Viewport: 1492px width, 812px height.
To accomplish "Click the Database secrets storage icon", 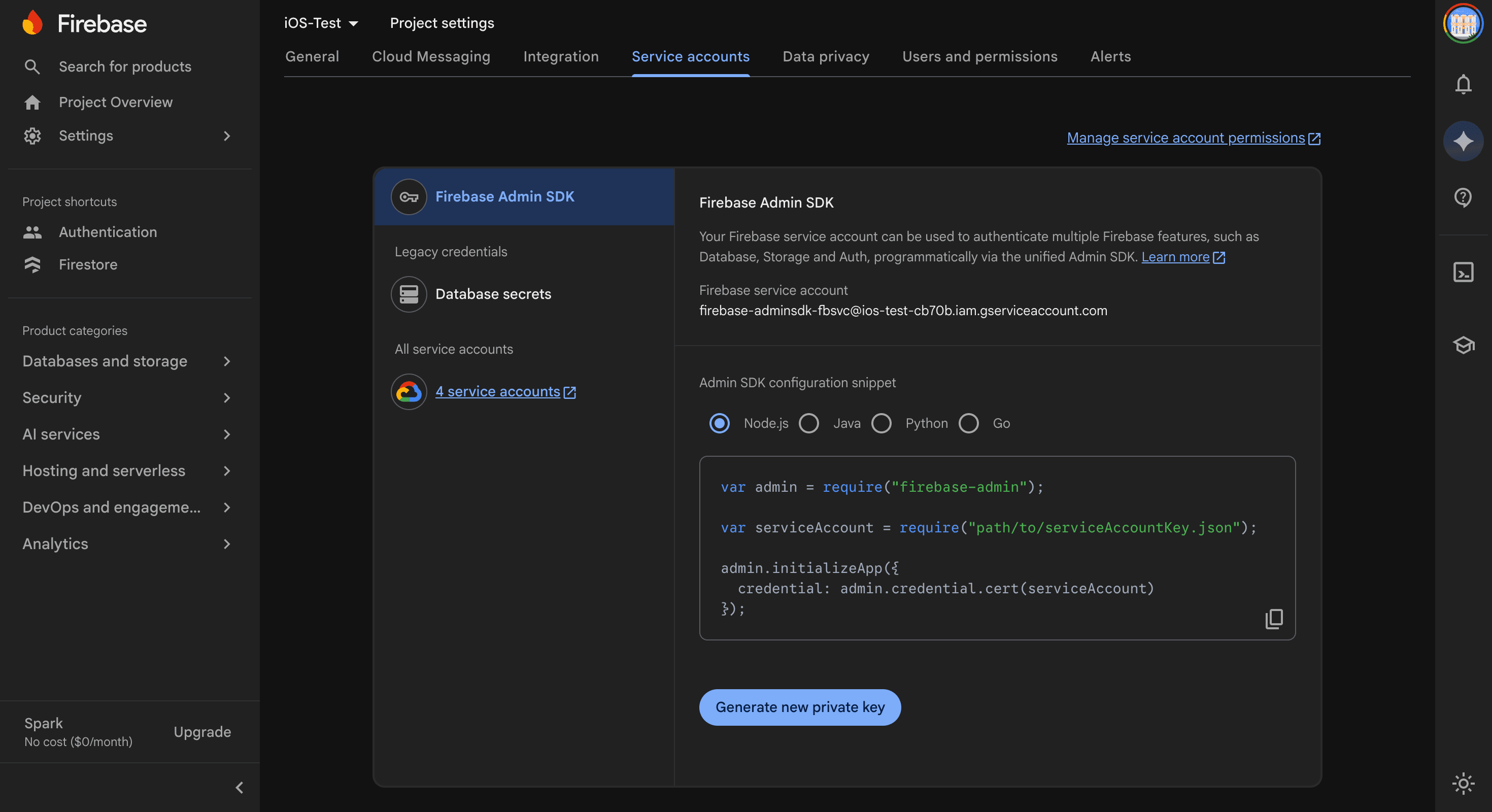I will [x=409, y=294].
